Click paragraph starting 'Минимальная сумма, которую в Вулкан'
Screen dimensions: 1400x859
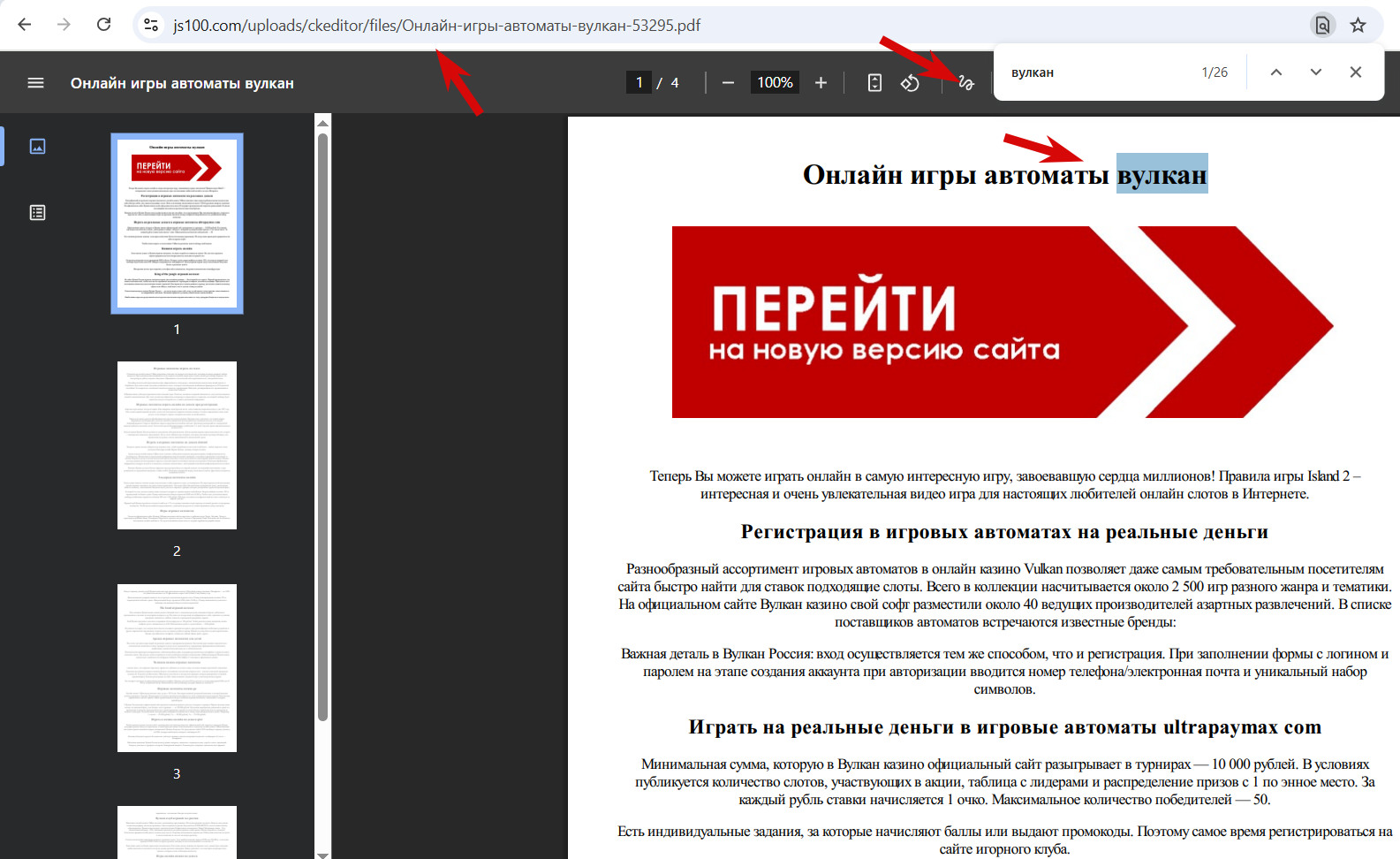tap(1004, 782)
